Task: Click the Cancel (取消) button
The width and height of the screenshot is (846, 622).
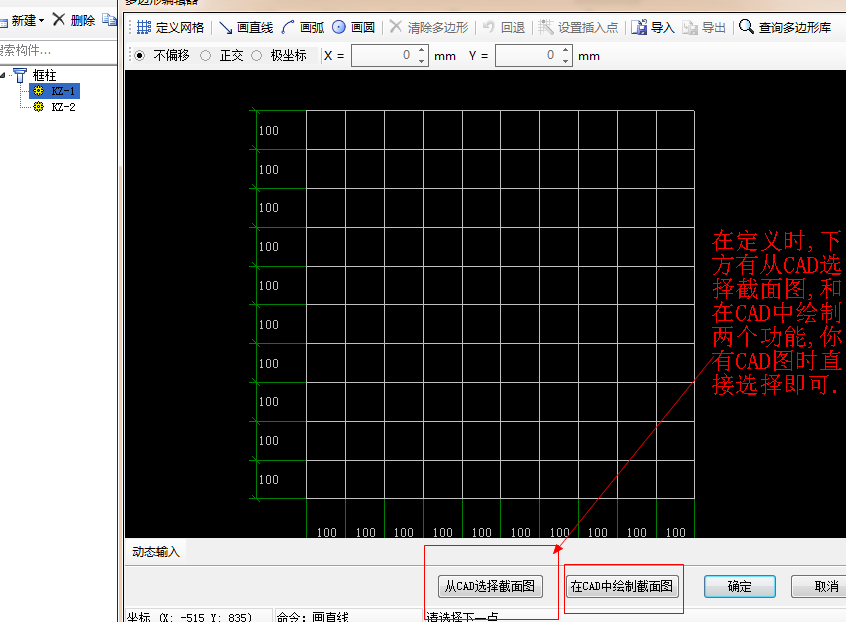Action: [x=820, y=586]
